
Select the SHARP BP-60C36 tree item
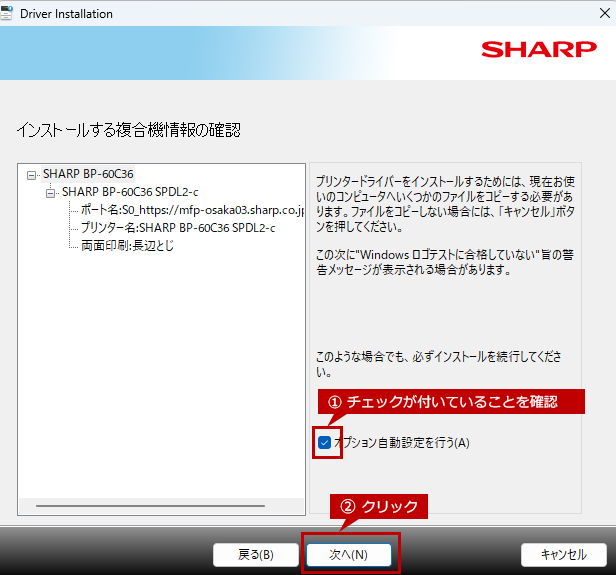point(88,174)
